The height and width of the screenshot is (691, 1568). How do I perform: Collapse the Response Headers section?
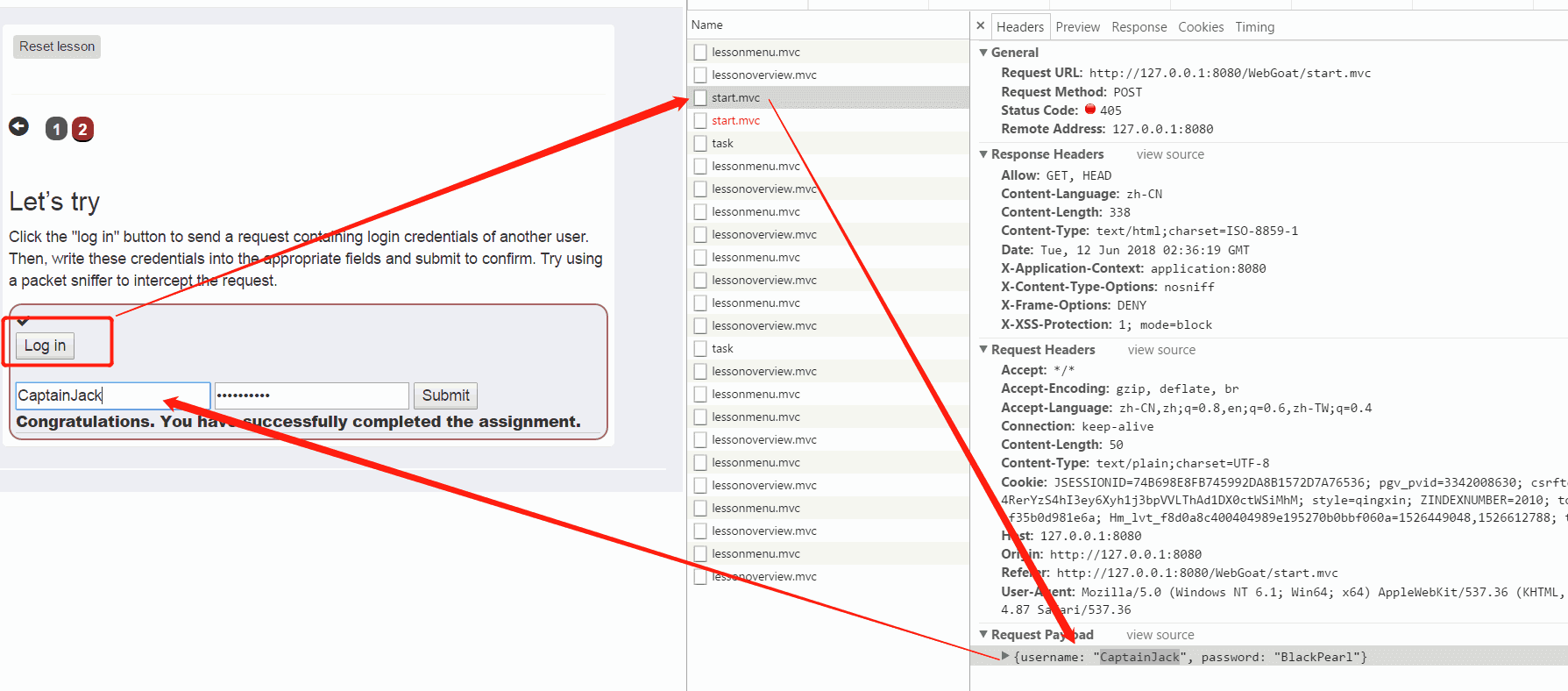983,154
